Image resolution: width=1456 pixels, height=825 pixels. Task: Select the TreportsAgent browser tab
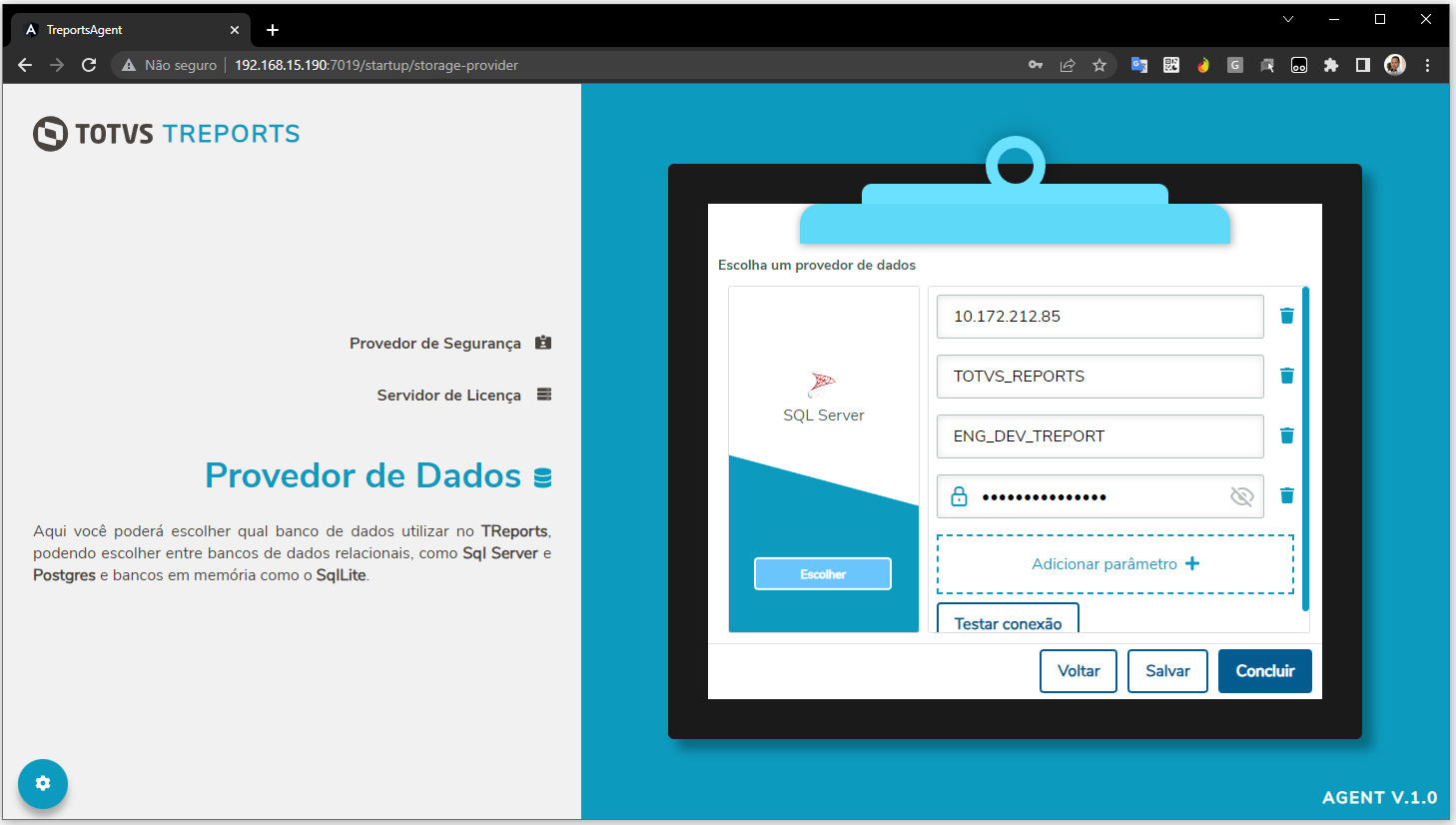click(x=131, y=30)
